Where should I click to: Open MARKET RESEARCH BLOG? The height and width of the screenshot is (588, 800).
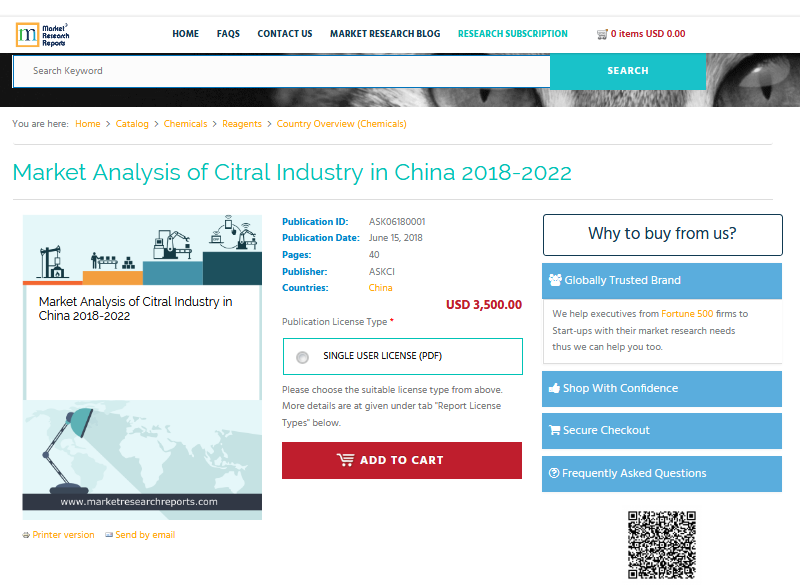[385, 34]
